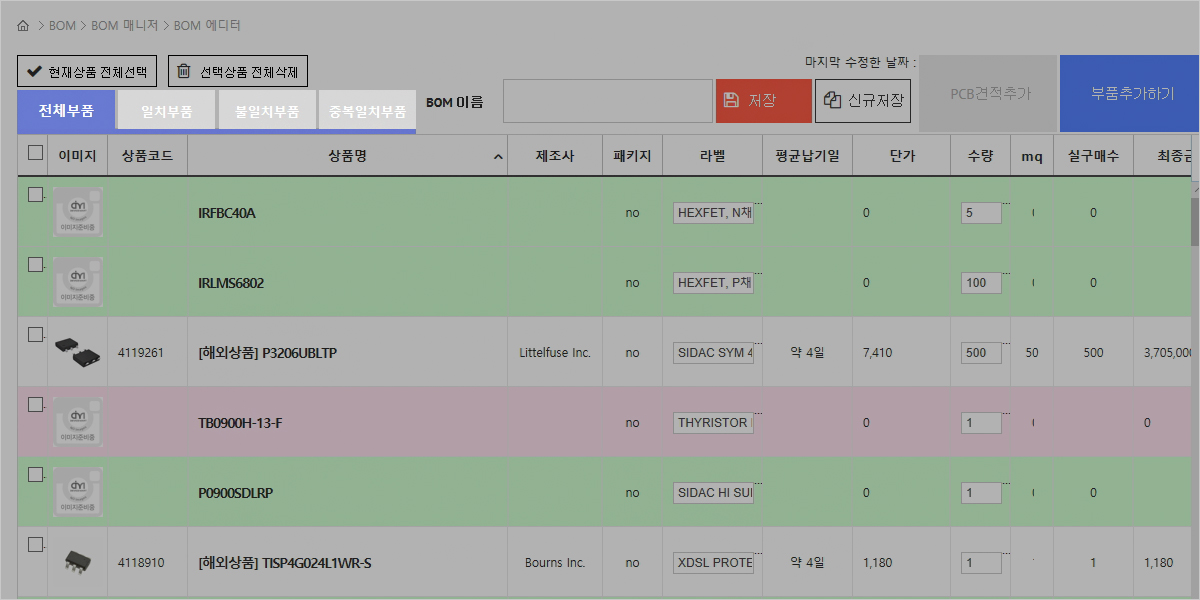Click the PCB견적추가 button
Viewport: 1200px width, 600px height.
989,94
